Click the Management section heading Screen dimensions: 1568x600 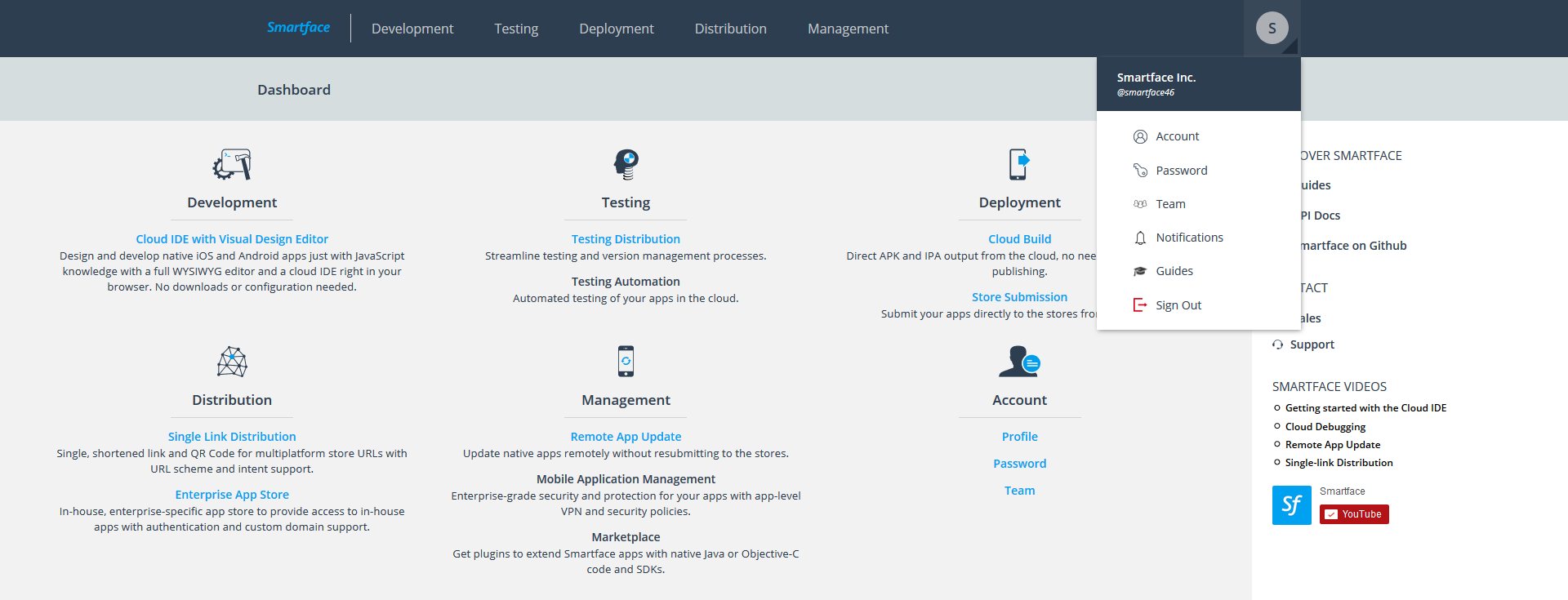point(626,400)
